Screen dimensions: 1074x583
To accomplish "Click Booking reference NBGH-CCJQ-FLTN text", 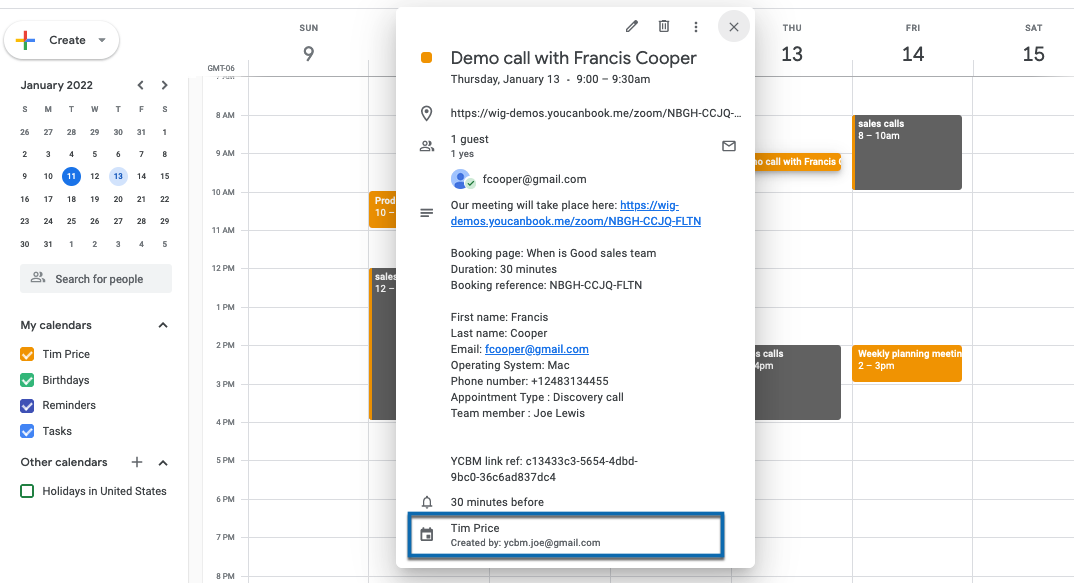I will coord(547,285).
